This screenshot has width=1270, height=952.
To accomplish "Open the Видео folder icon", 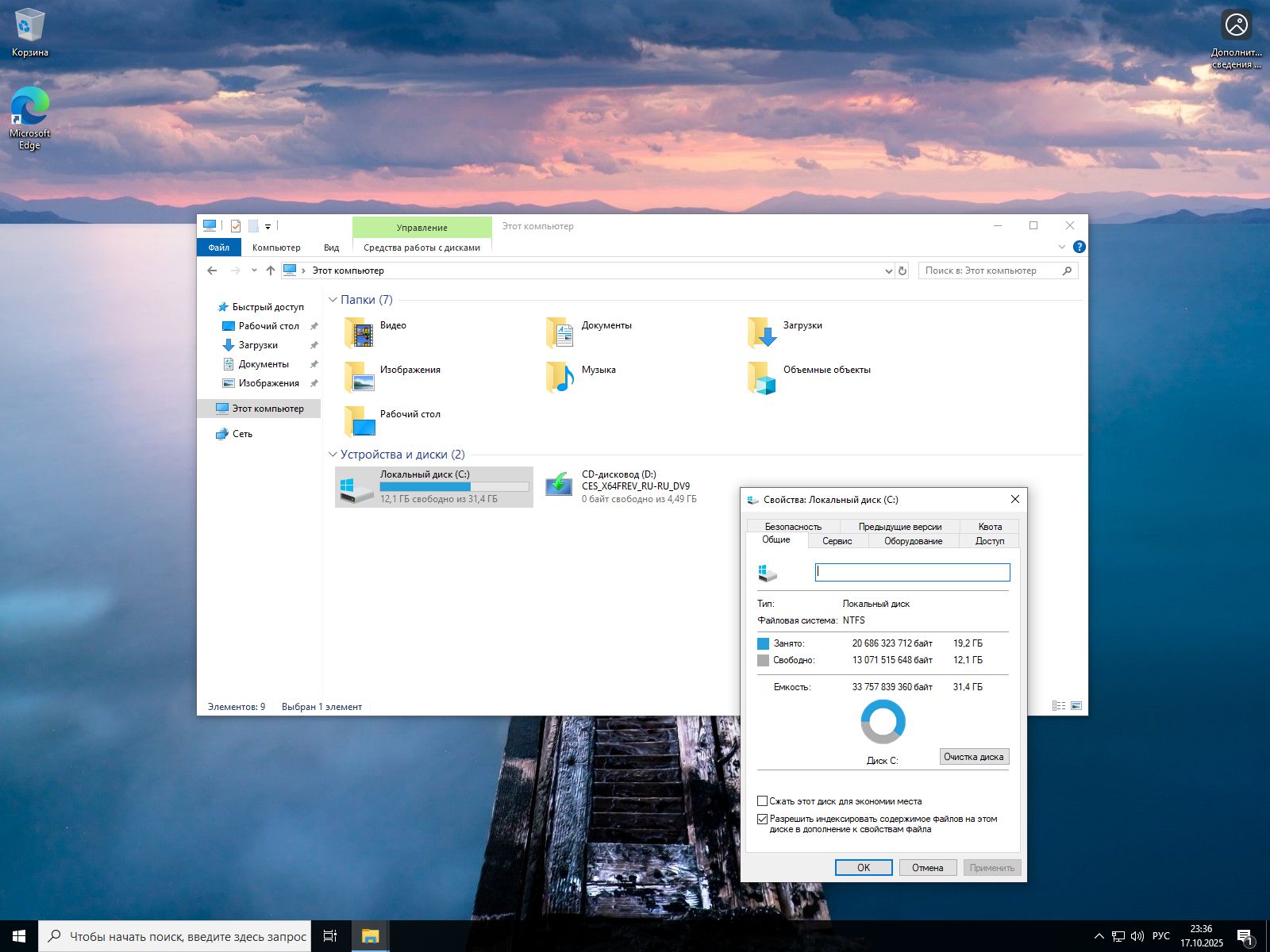I will click(x=360, y=333).
